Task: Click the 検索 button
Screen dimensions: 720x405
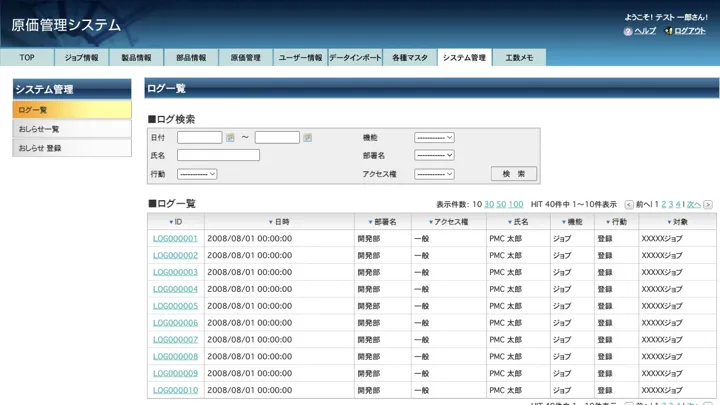Action: pos(513,174)
